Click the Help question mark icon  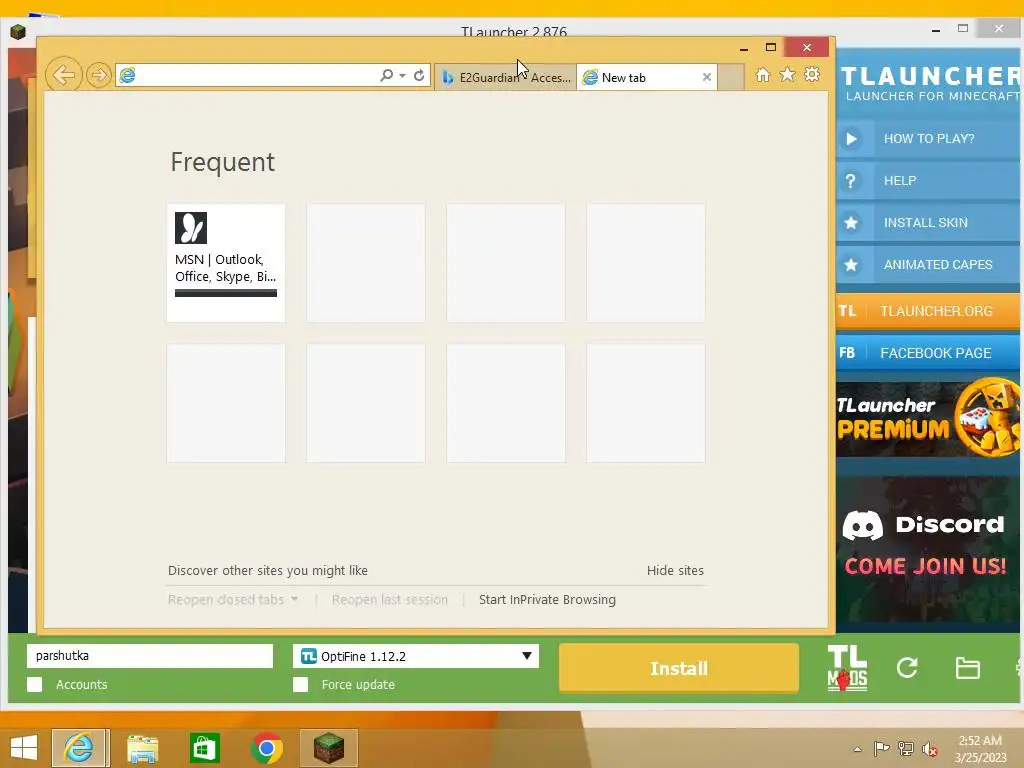(851, 181)
